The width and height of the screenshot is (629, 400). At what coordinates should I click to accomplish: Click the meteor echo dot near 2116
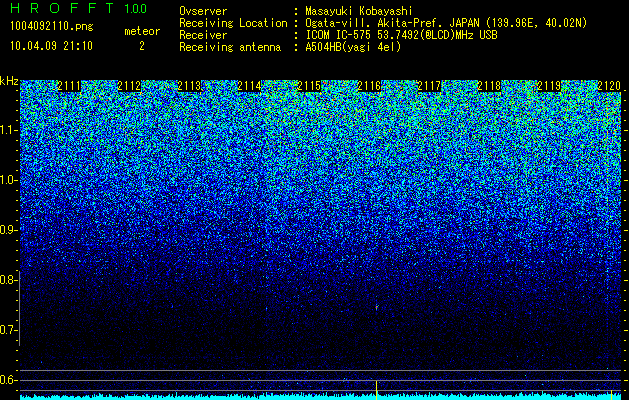[377, 307]
